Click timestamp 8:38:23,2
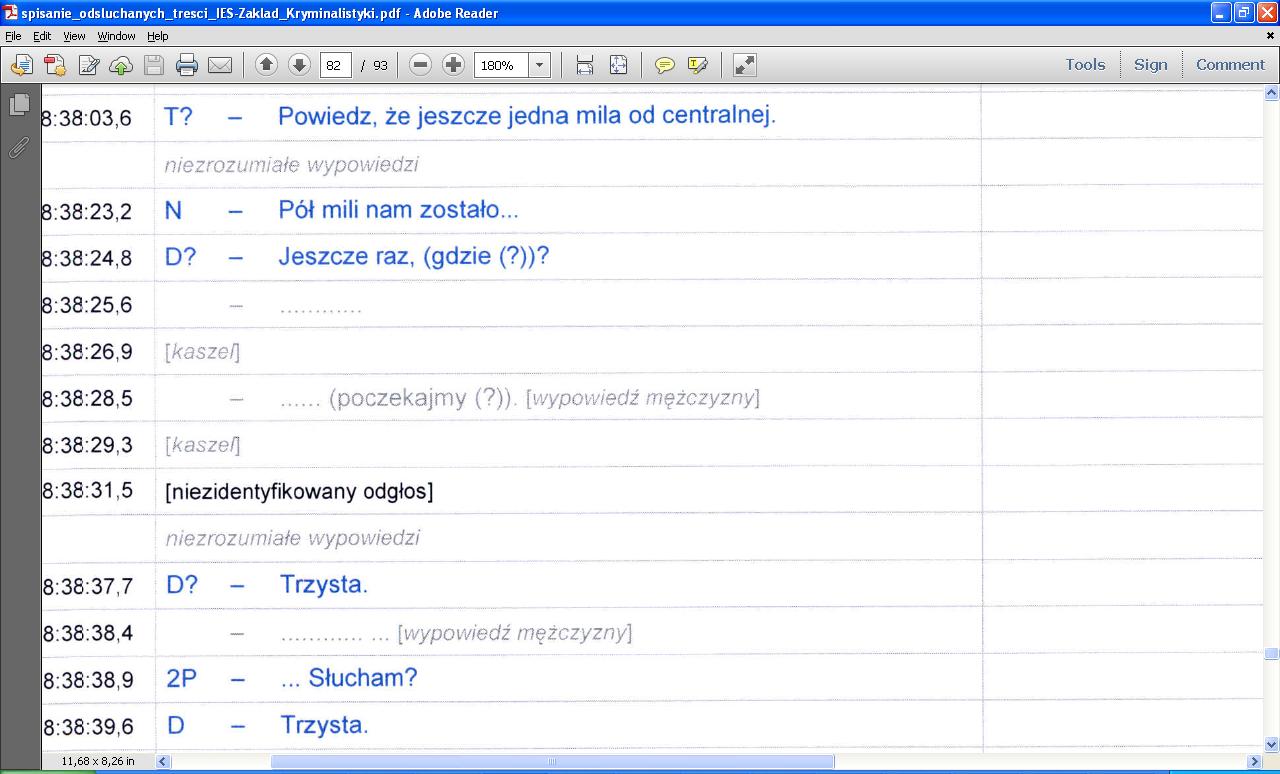 pyautogui.click(x=87, y=211)
